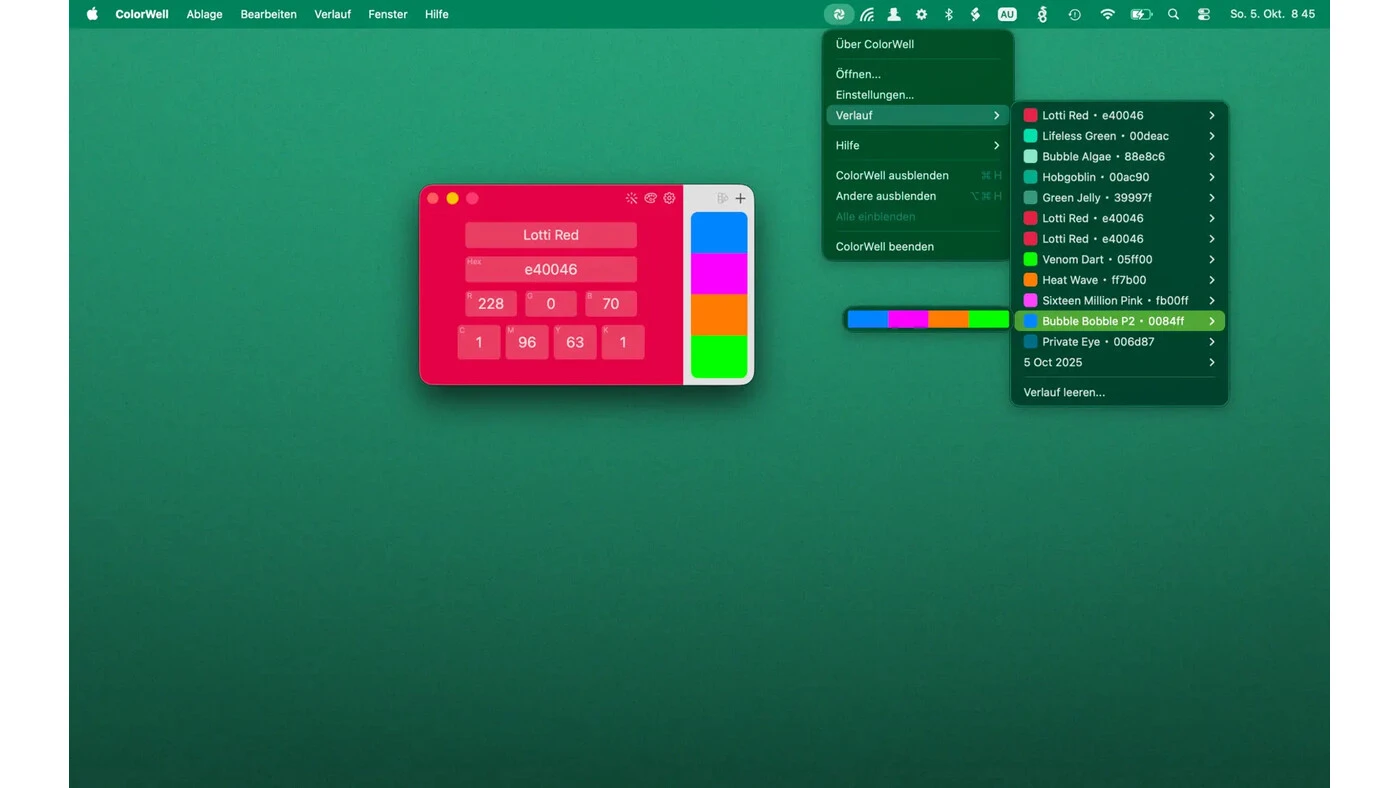Open the Hilfe menu in the menu bar

pos(437,14)
